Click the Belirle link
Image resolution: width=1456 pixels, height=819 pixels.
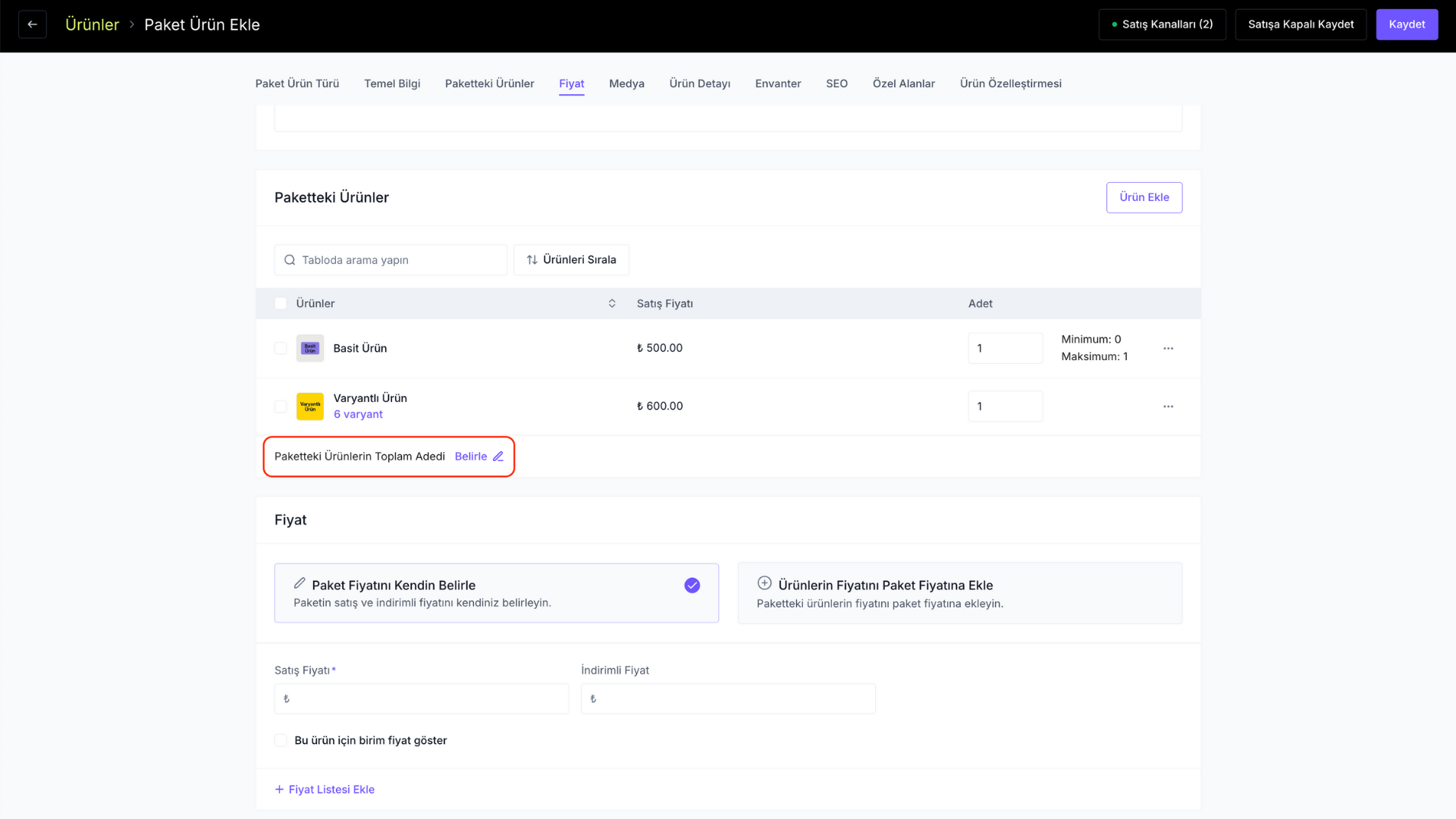pos(471,457)
